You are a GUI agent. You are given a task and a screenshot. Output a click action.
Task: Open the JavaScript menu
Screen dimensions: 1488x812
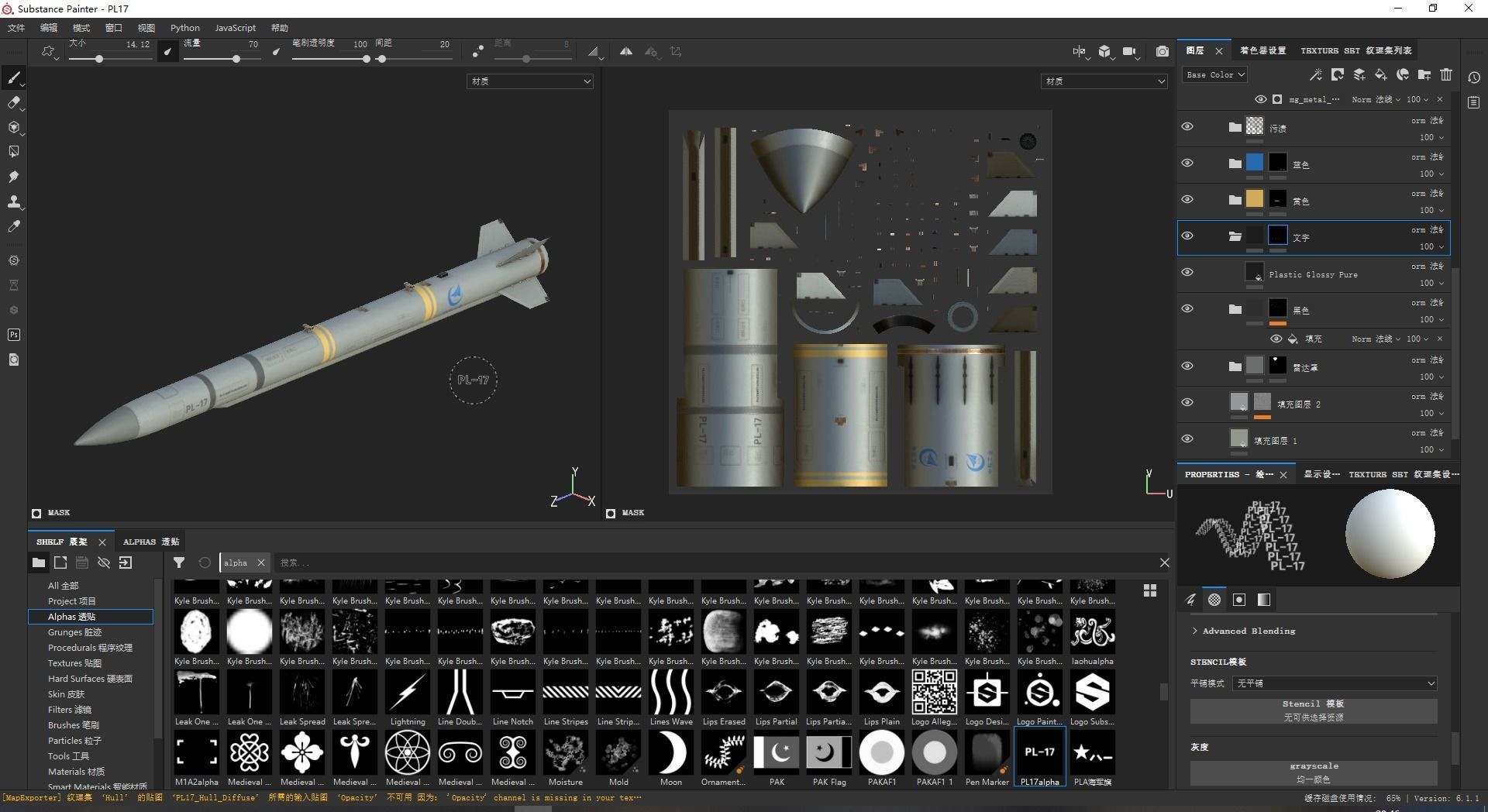[x=235, y=28]
